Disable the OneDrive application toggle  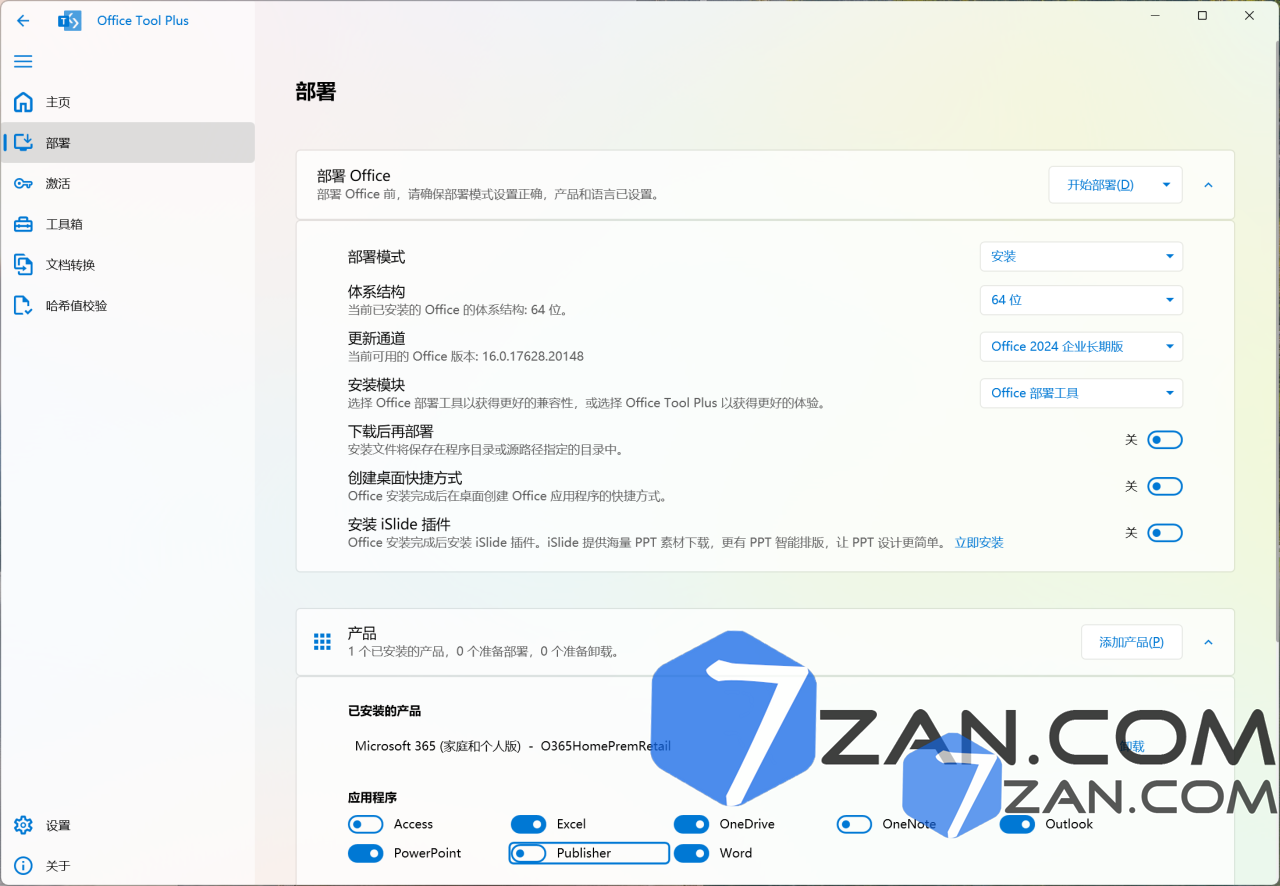(x=692, y=824)
